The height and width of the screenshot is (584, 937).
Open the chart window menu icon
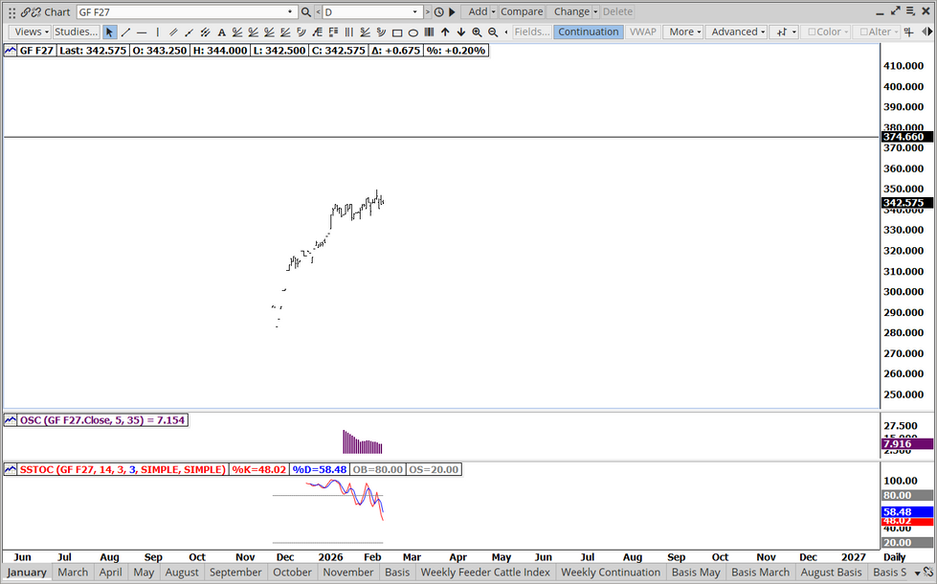click(x=910, y=11)
